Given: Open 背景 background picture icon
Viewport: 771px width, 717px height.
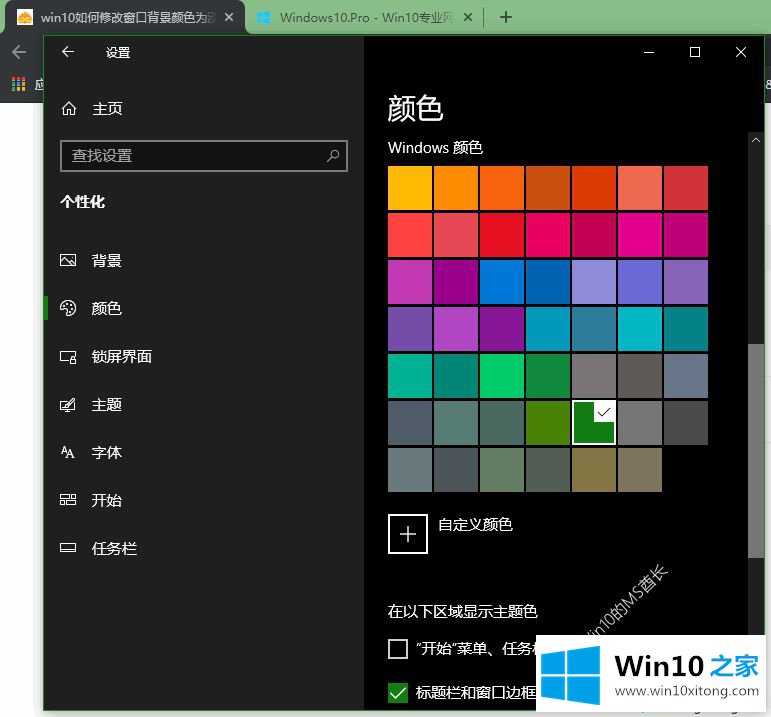Looking at the screenshot, I should (68, 260).
